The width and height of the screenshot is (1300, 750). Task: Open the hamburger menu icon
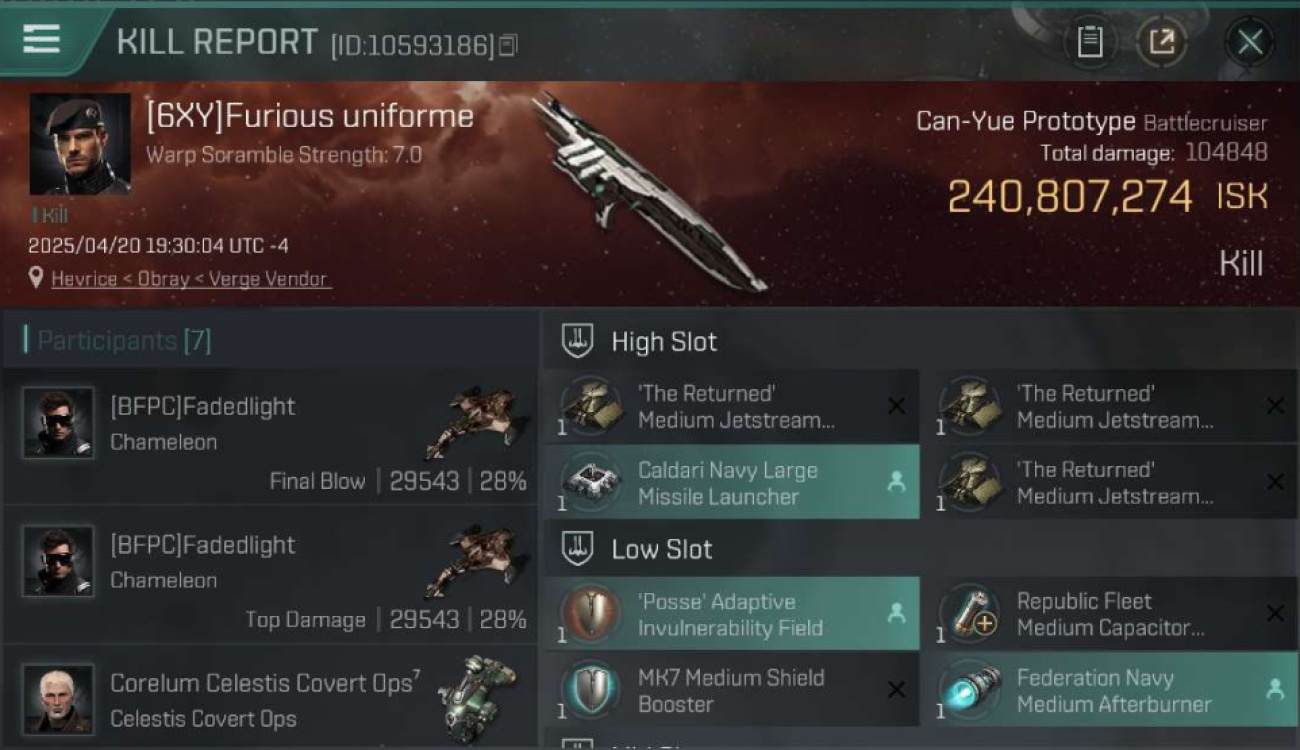(41, 39)
